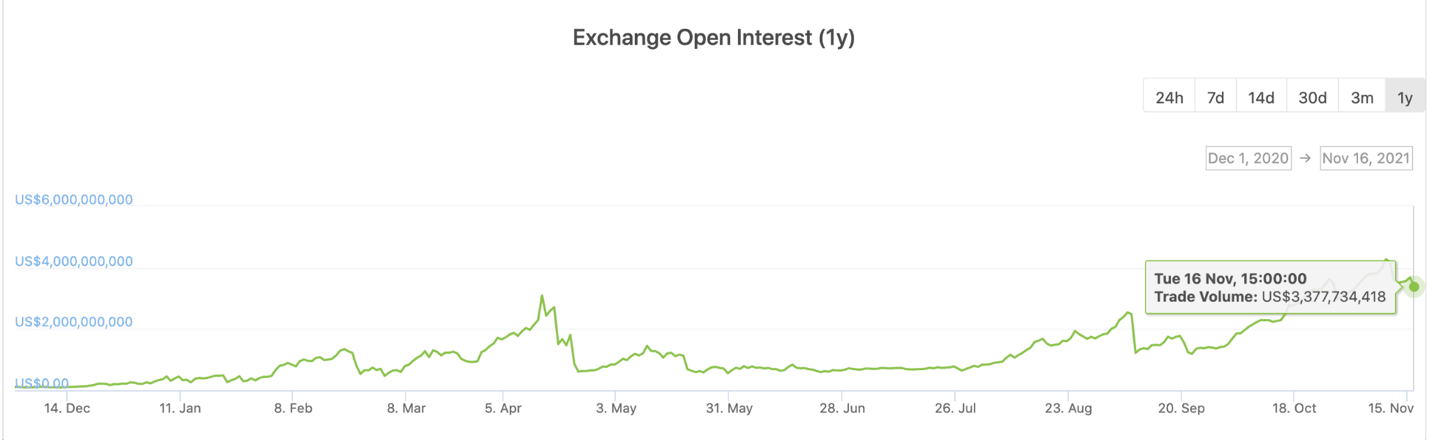Choose the 14d range button

click(1261, 97)
